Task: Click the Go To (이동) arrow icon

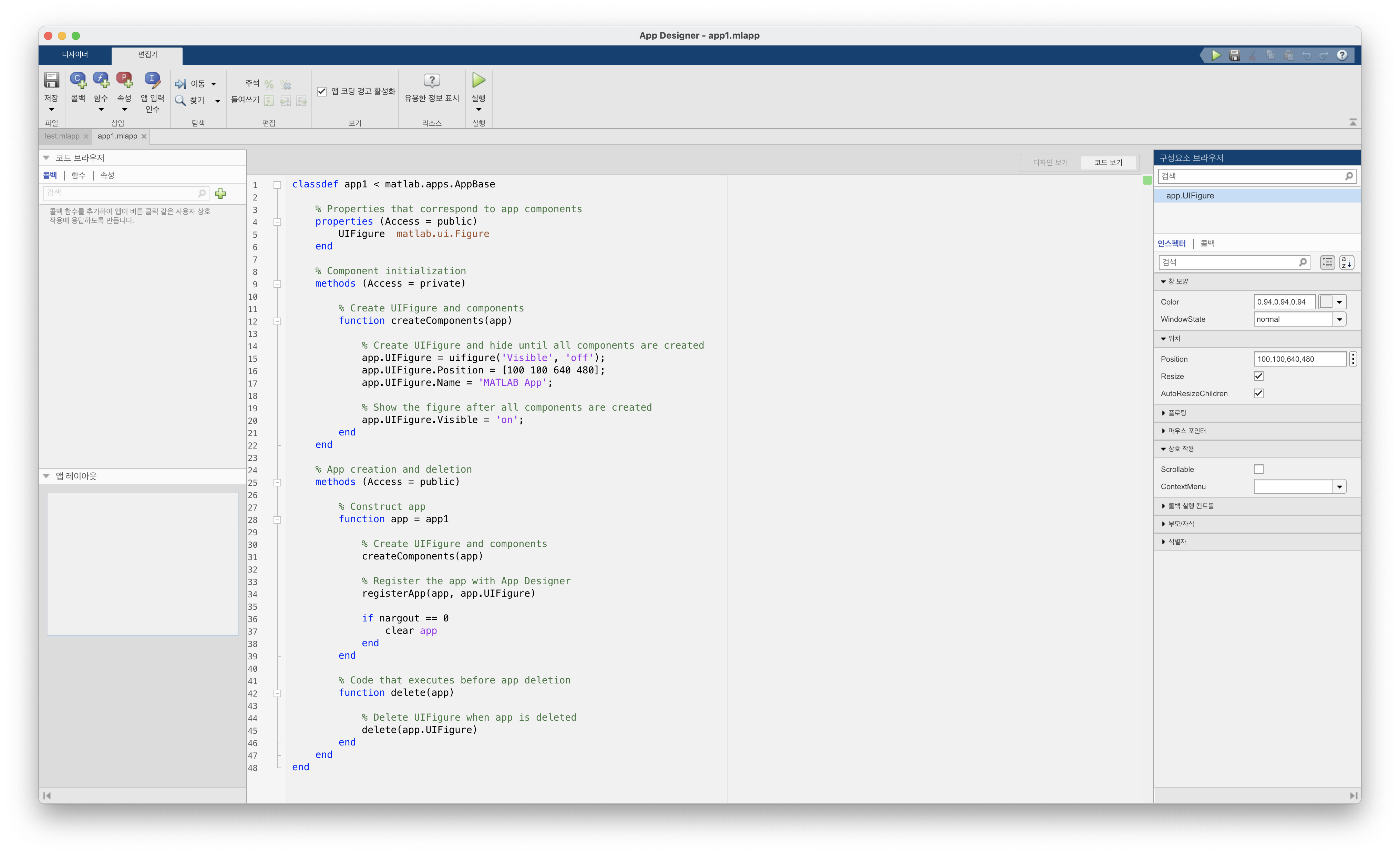Action: [181, 84]
